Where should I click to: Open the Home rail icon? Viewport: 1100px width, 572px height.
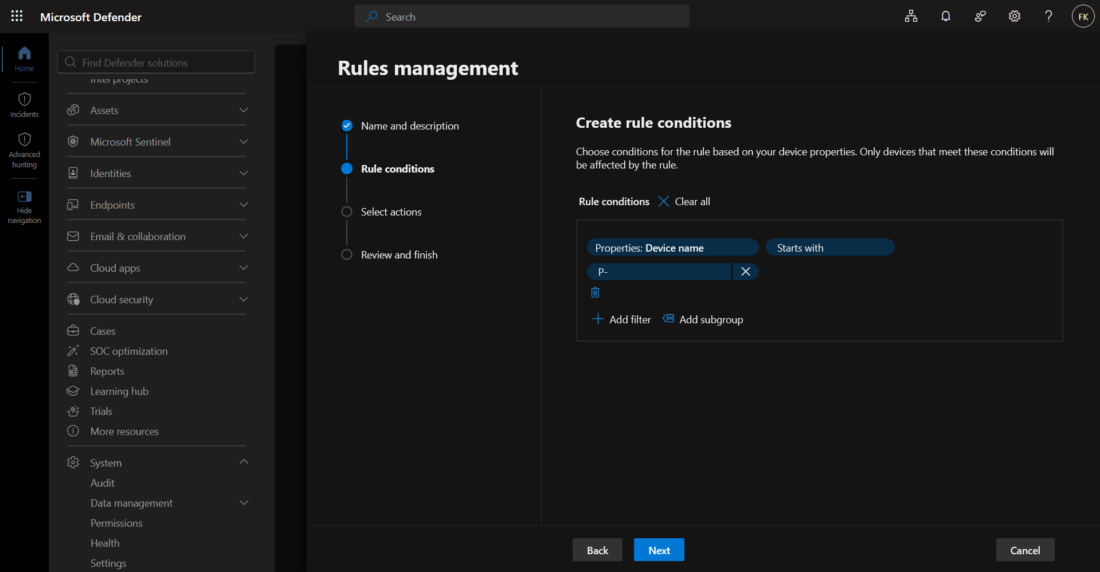tap(25, 53)
